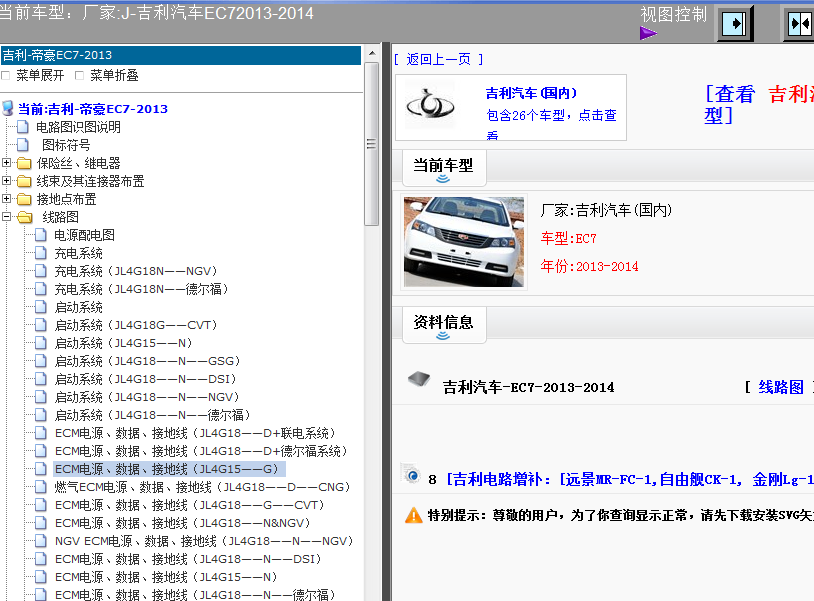The width and height of the screenshot is (814, 601).
Task: Open 启动系统（JL4G18——N——DSI）
Action: tap(145, 379)
